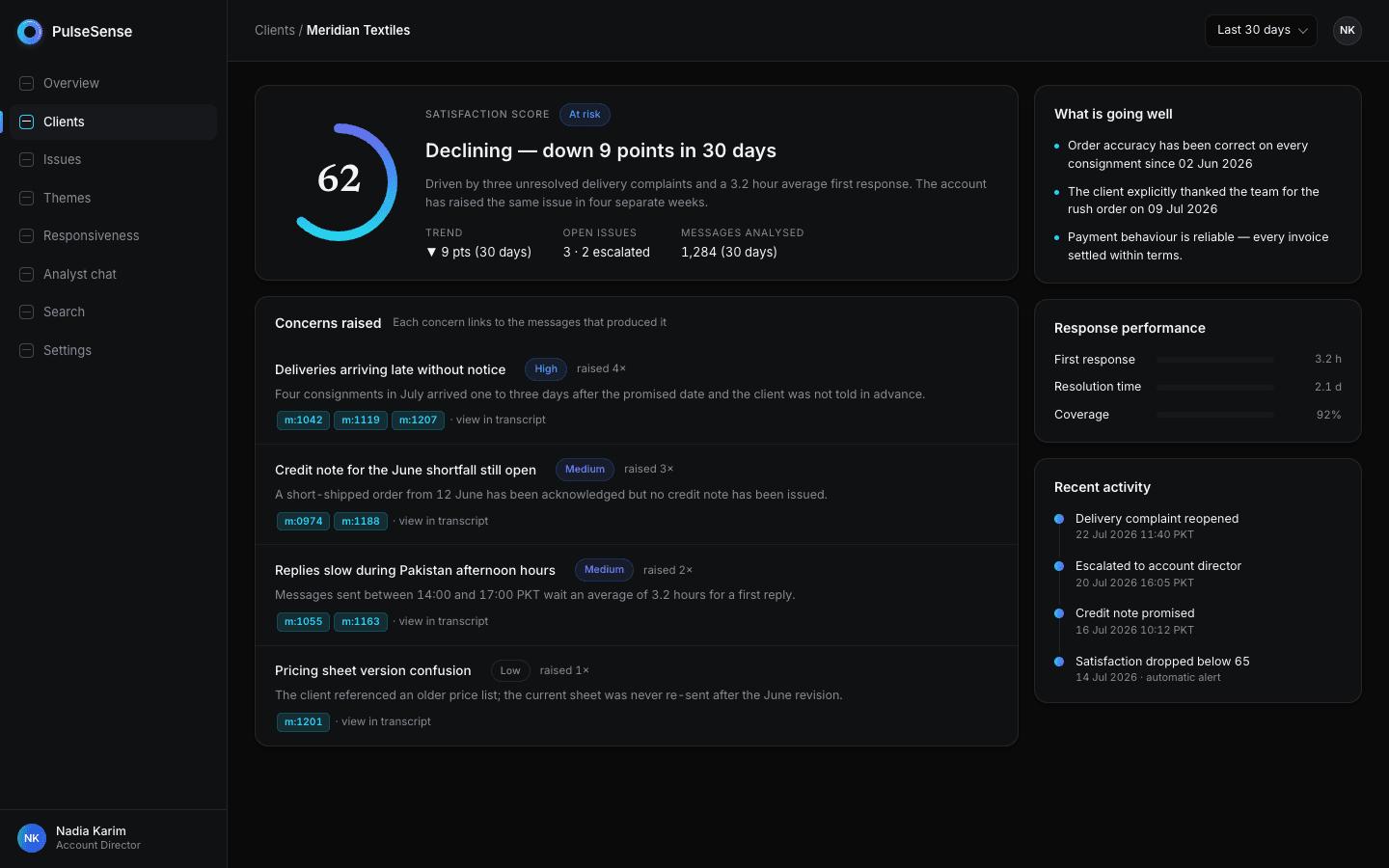Select 'Replies slow during Pakistan afternoon hours' heading
This screenshot has width=1389, height=868.
[415, 570]
